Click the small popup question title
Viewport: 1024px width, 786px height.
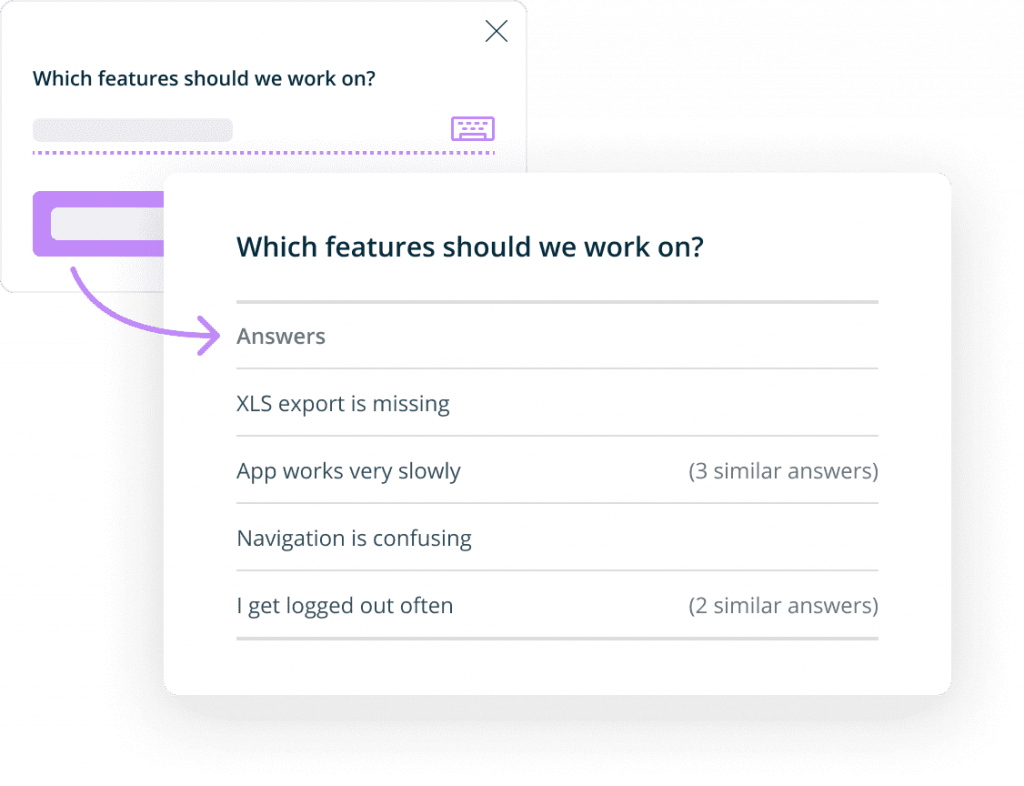(x=204, y=78)
